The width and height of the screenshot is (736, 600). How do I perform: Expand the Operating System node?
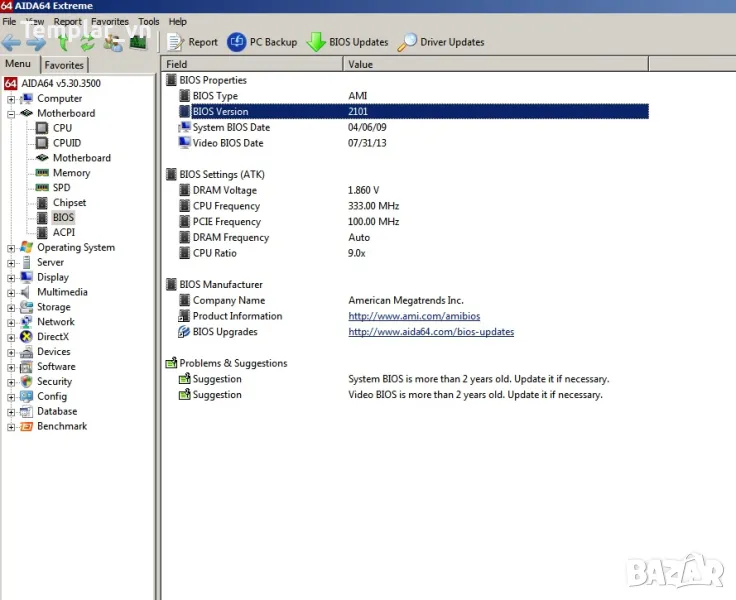pyautogui.click(x=11, y=248)
